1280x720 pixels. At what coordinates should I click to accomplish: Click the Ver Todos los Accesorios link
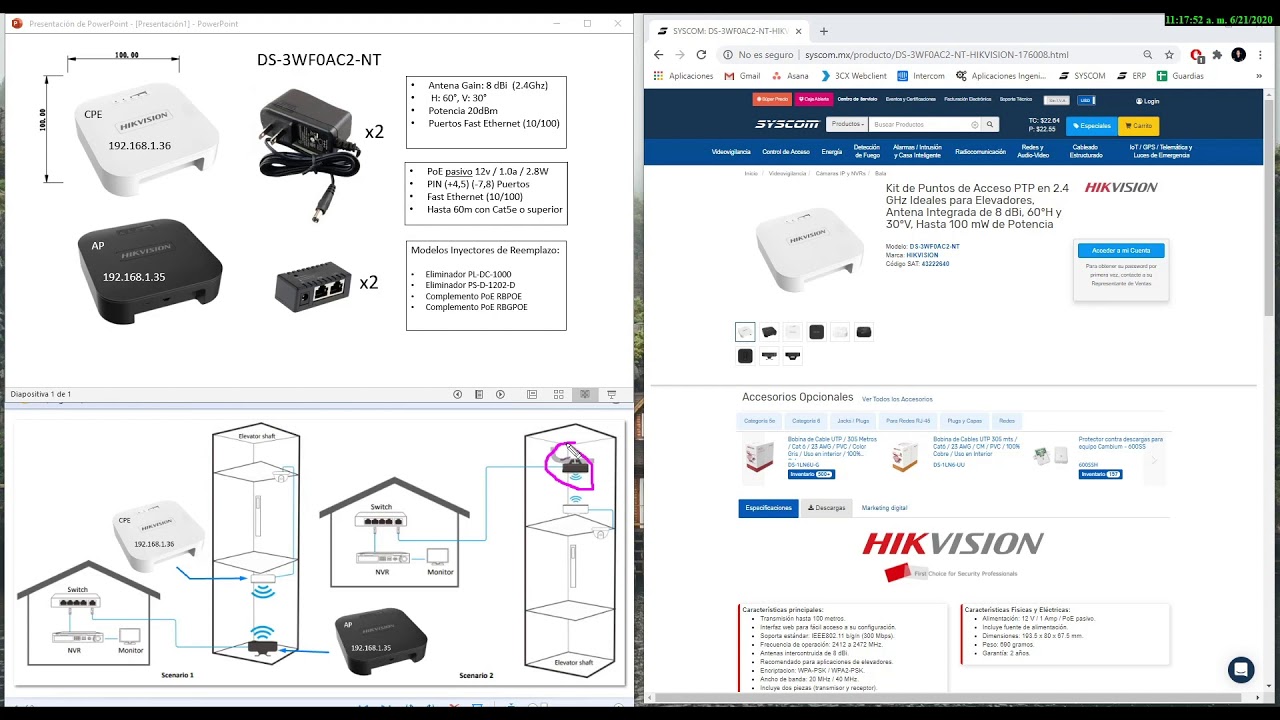coord(897,399)
